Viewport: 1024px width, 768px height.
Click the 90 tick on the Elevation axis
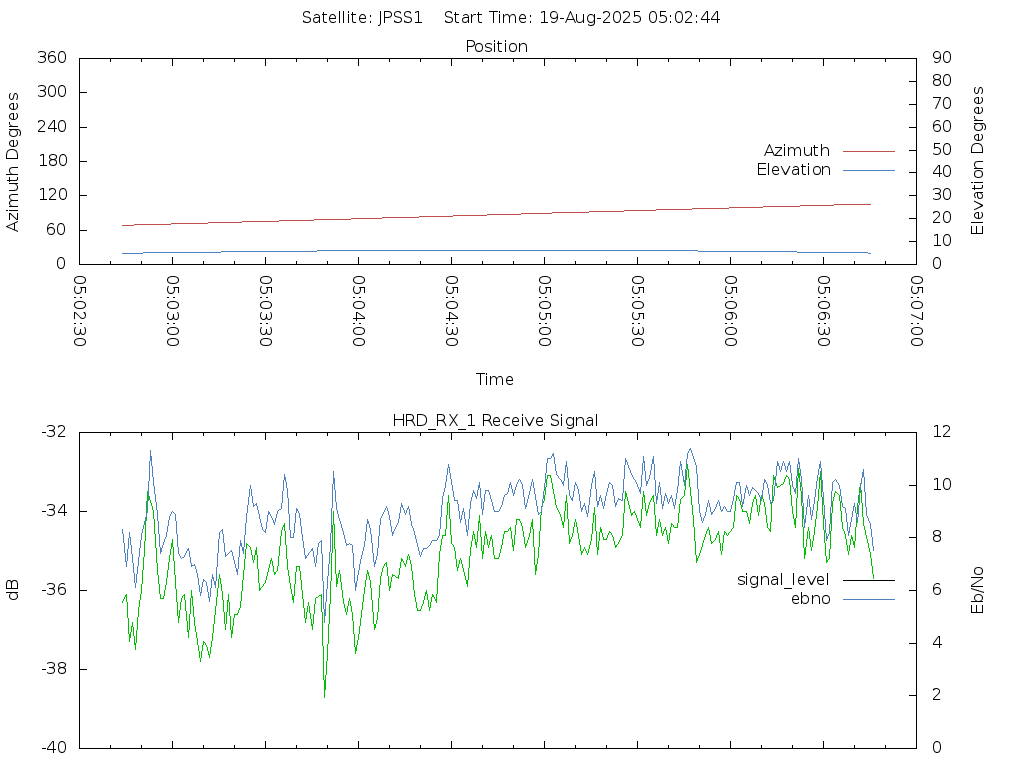(942, 57)
